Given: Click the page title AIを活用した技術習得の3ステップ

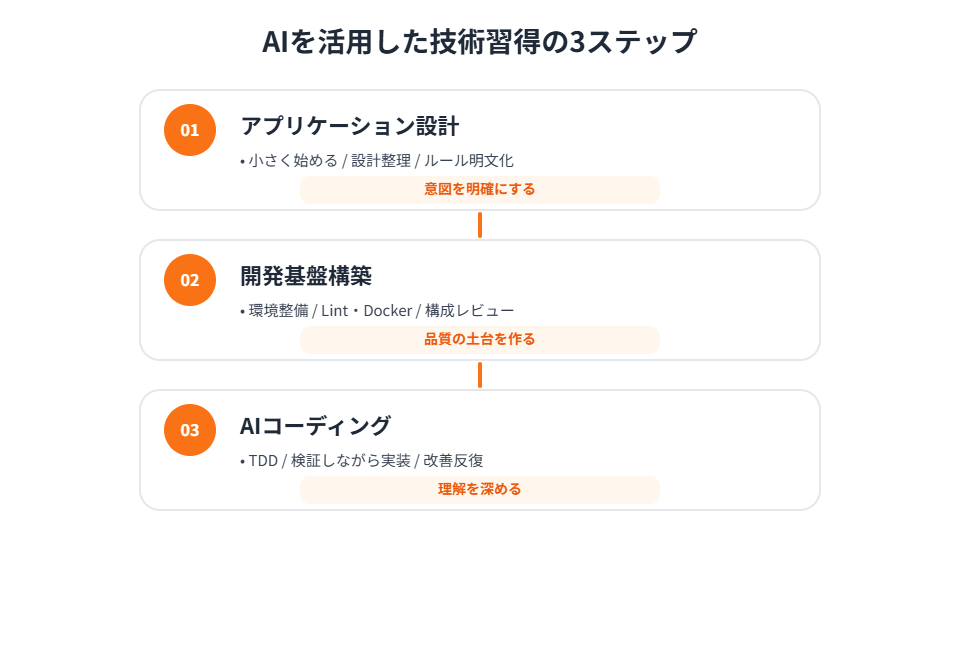Looking at the screenshot, I should point(479,42).
